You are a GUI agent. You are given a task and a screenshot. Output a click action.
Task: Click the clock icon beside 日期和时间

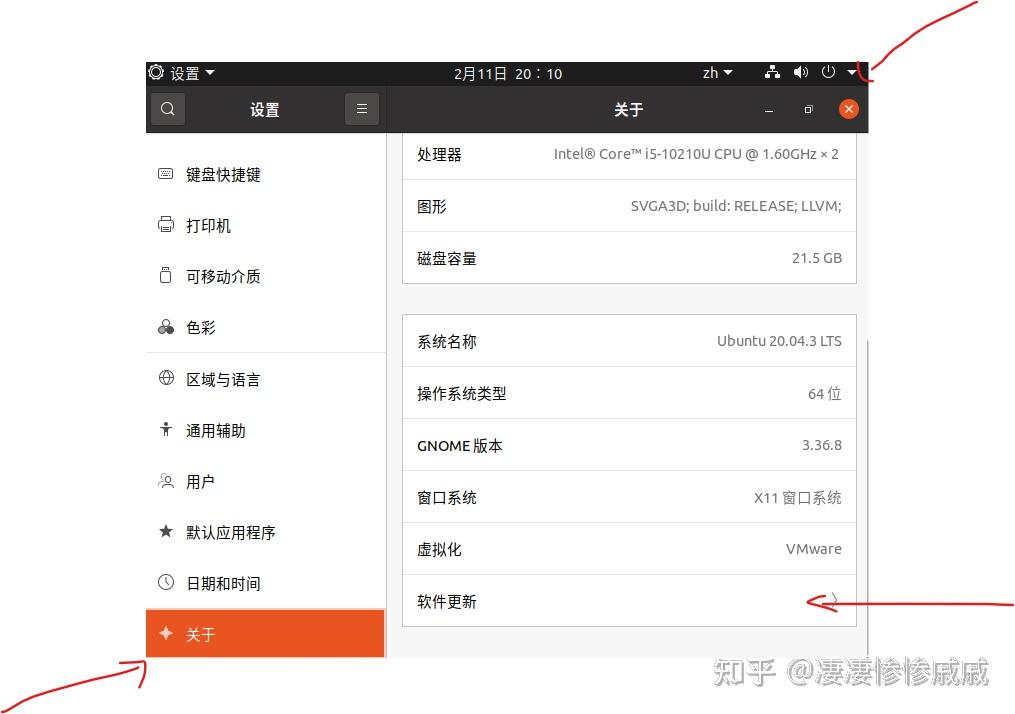pos(165,582)
